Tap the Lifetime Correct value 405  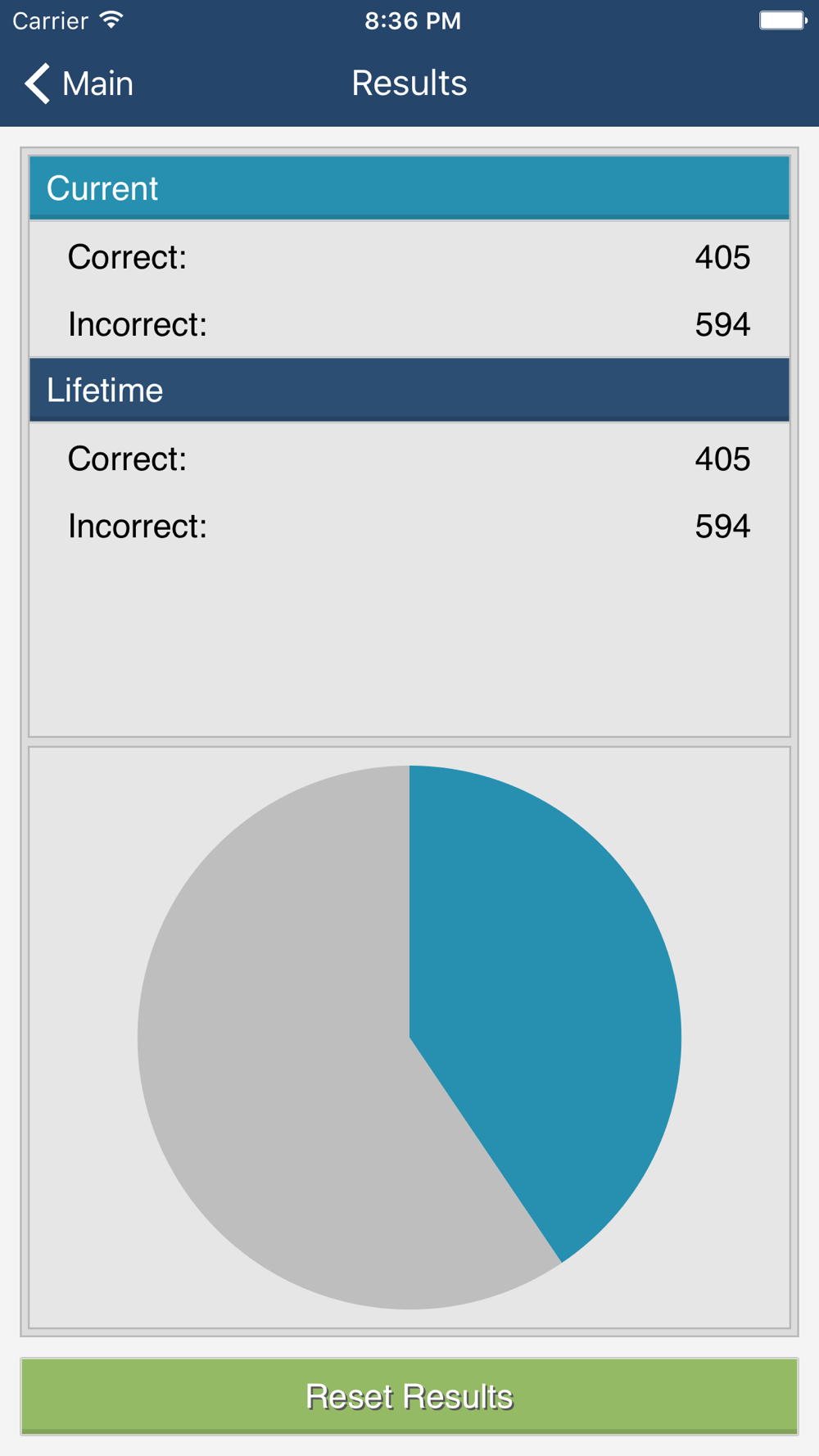pos(722,459)
